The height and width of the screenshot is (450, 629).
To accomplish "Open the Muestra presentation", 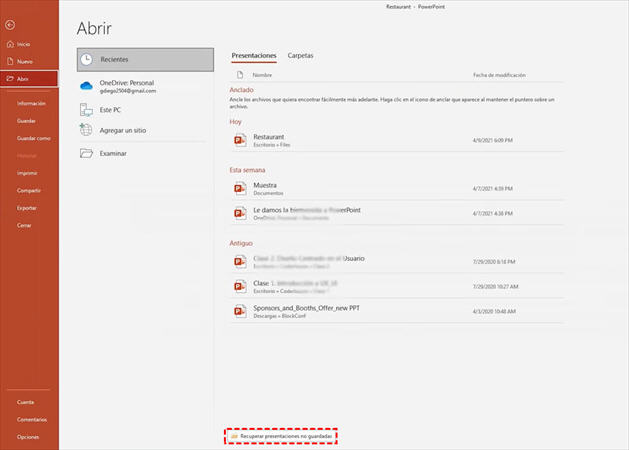I will [396, 189].
